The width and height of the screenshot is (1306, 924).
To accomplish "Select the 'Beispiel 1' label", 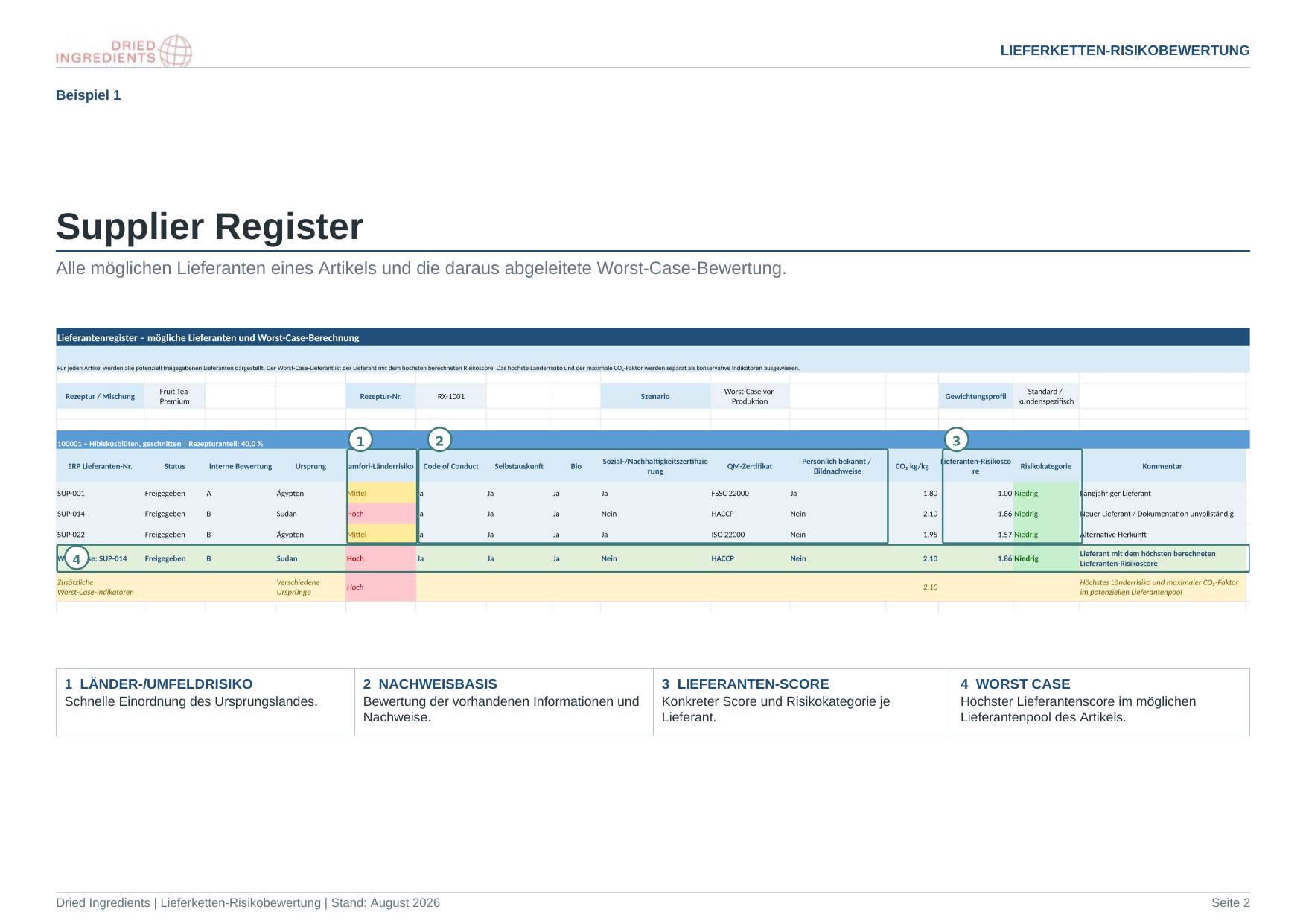I will click(x=88, y=95).
